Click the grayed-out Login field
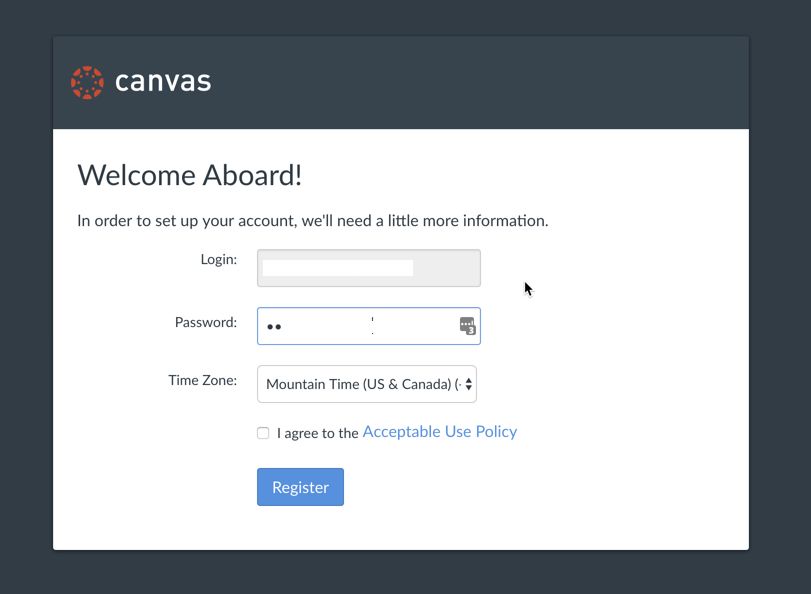This screenshot has height=594, width=811. coord(368,267)
